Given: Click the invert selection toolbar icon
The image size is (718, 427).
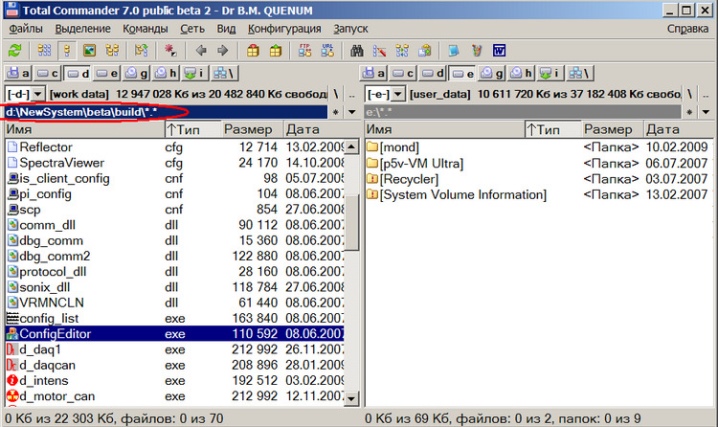Looking at the screenshot, I should click(141, 50).
